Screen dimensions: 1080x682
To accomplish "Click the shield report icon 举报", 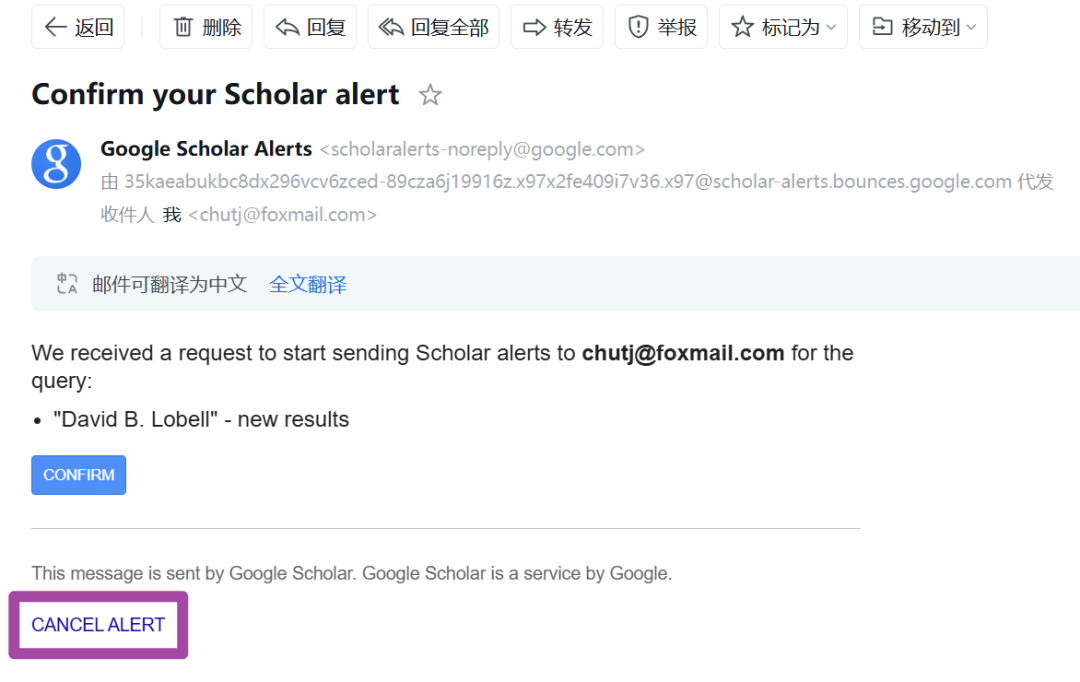I will pyautogui.click(x=638, y=28).
